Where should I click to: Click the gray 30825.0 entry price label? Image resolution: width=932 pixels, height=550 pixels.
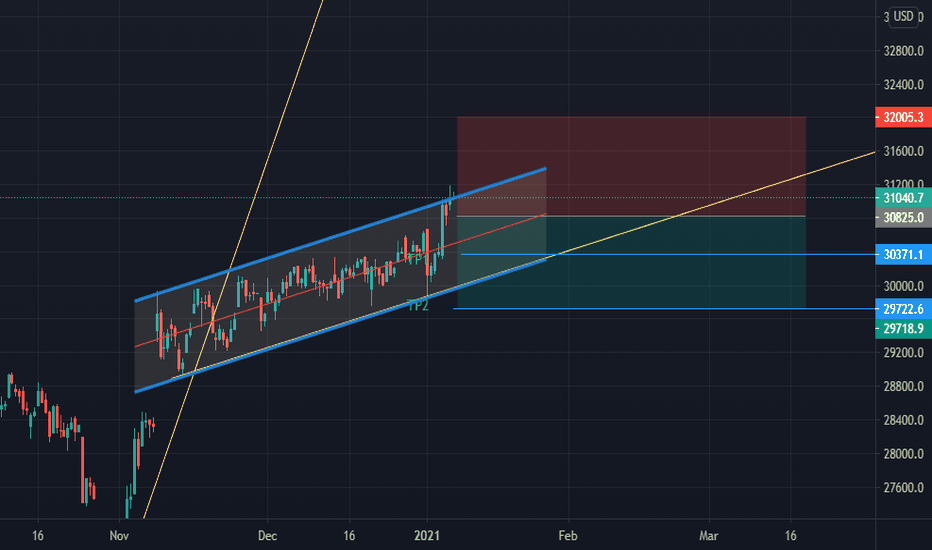coord(903,218)
